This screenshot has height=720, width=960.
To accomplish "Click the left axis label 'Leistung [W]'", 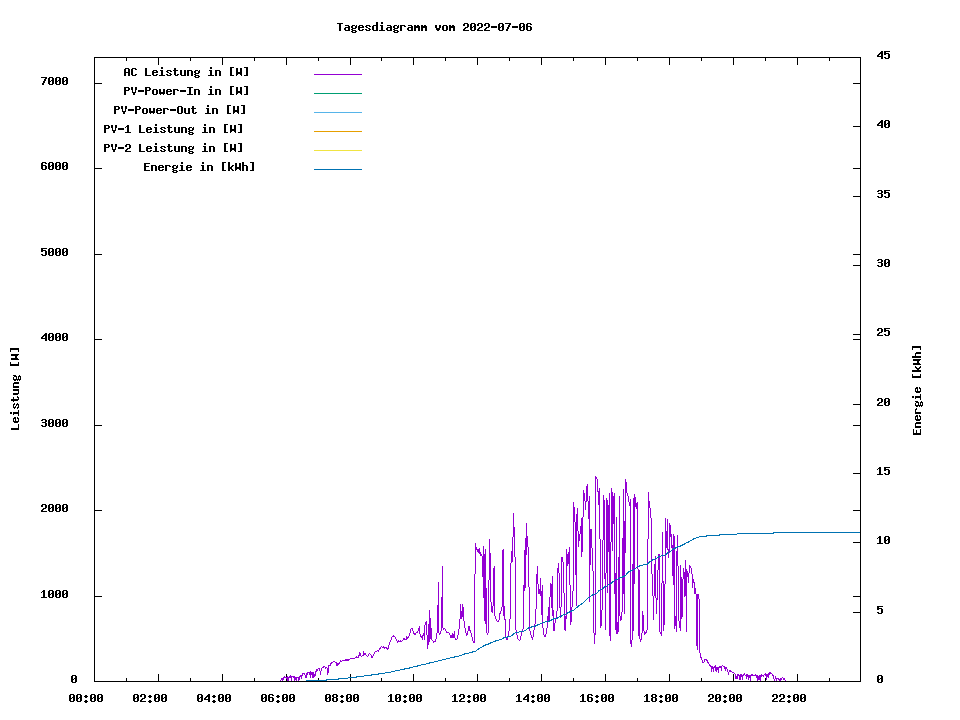I will click(x=15, y=389).
